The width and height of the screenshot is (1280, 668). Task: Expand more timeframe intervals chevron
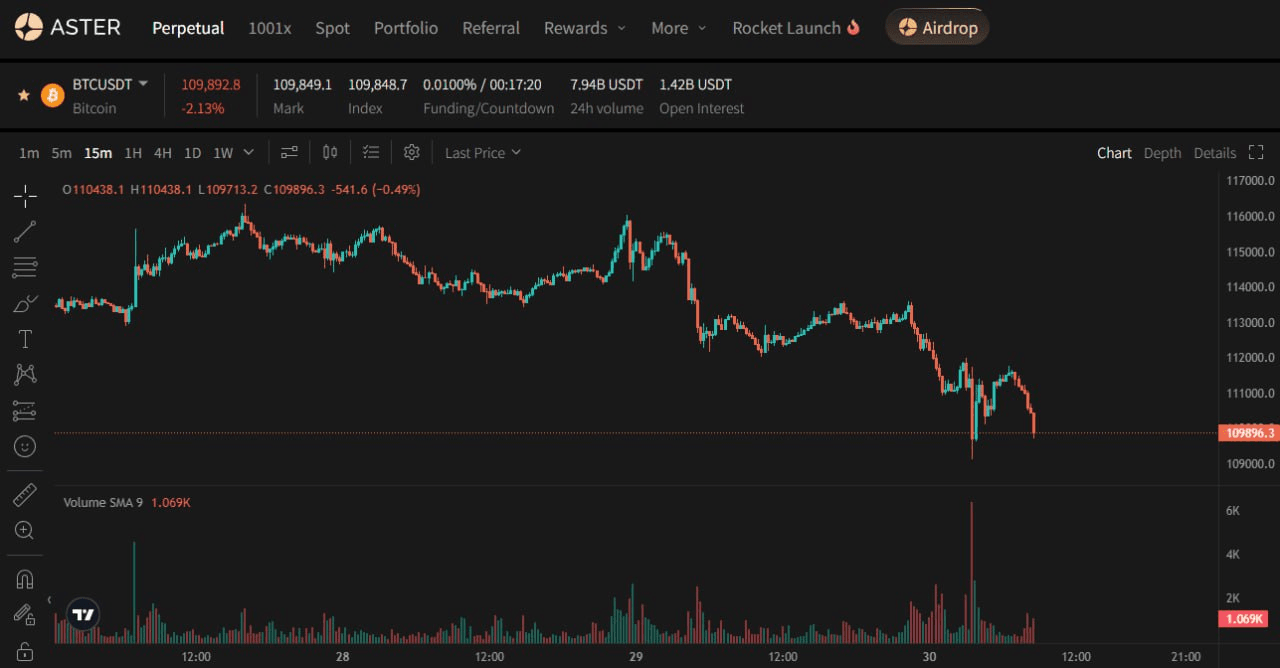pos(249,152)
